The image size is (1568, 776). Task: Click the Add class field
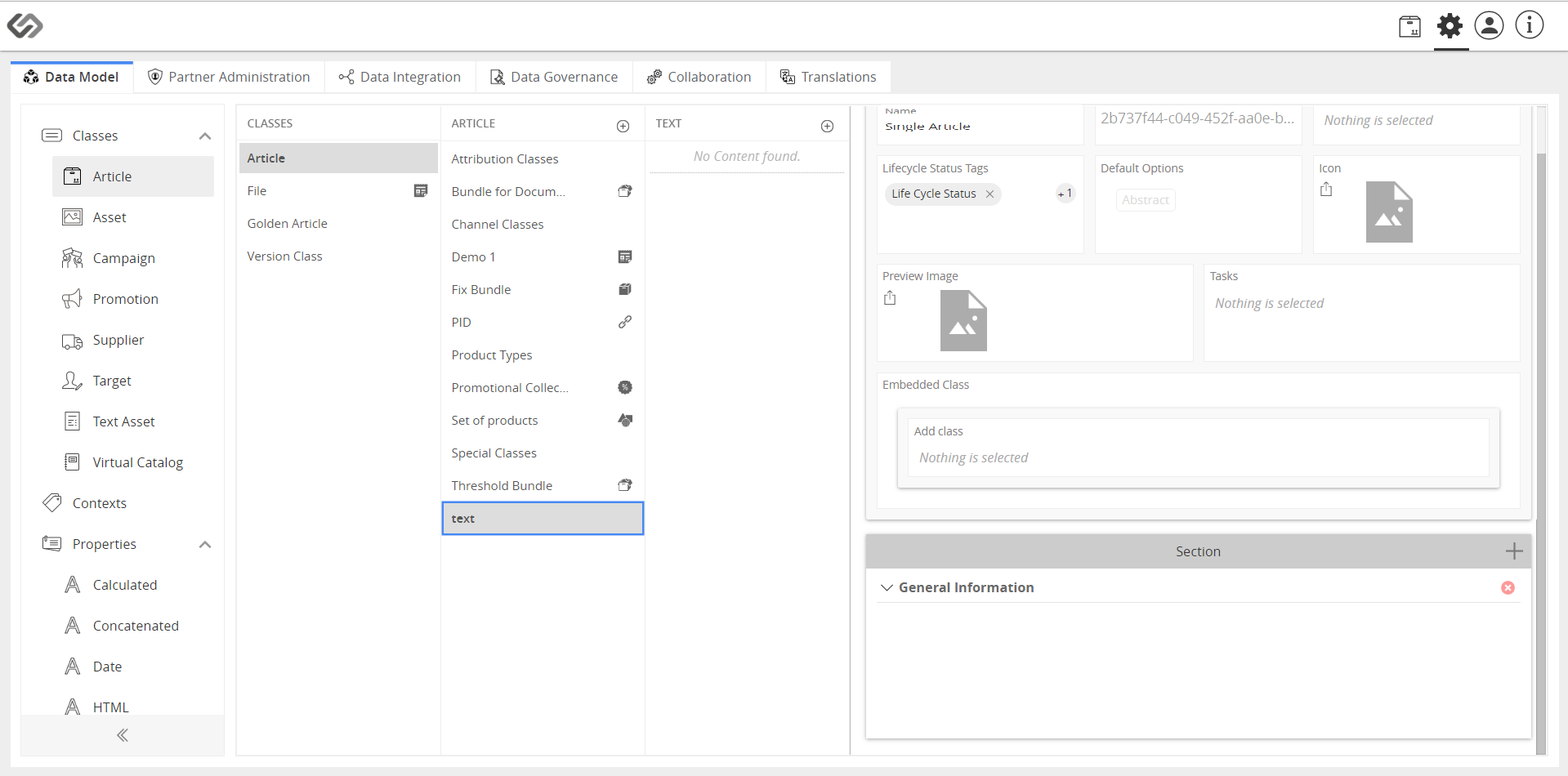[1198, 448]
